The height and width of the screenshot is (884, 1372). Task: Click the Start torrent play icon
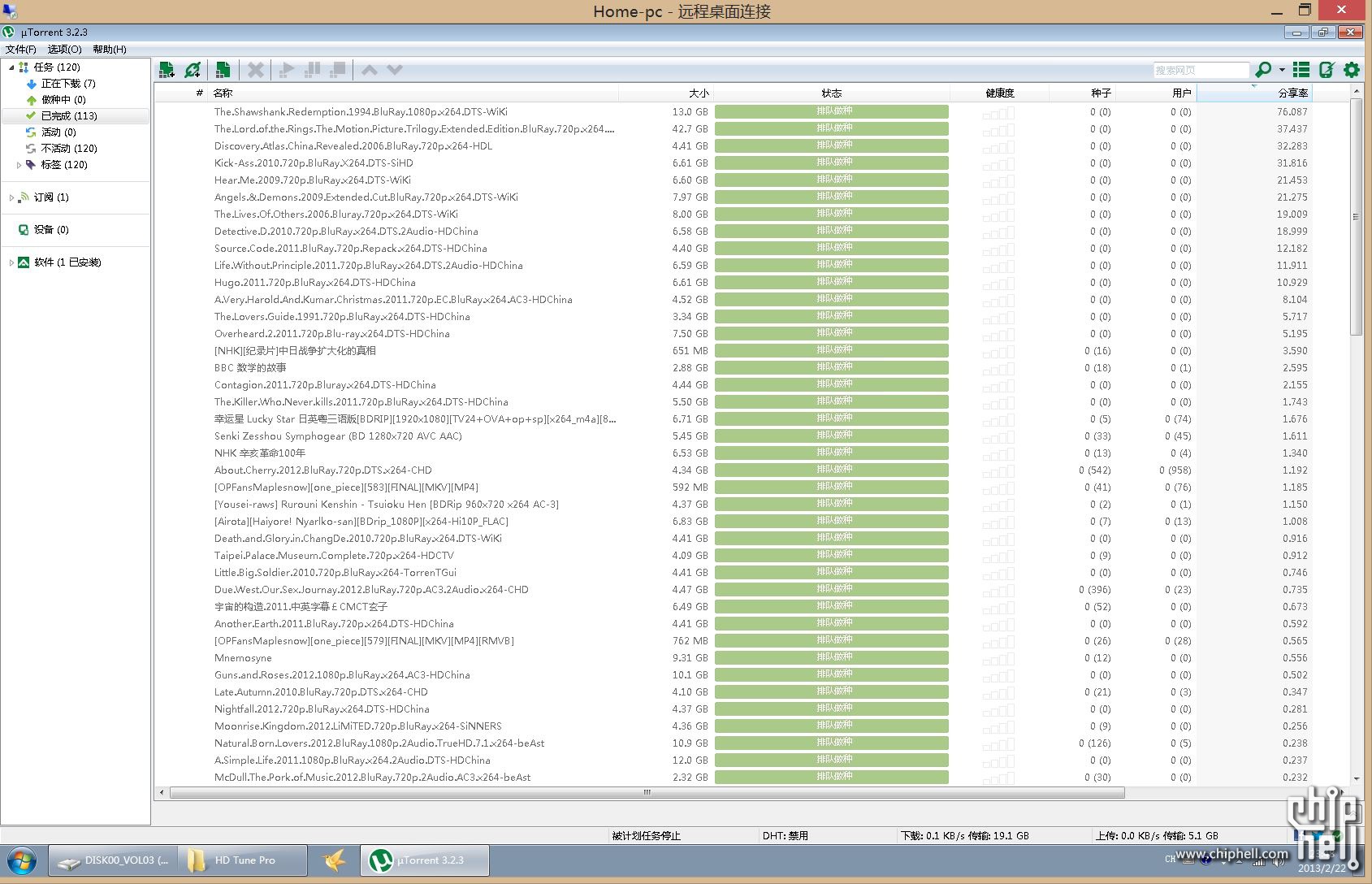coord(286,70)
